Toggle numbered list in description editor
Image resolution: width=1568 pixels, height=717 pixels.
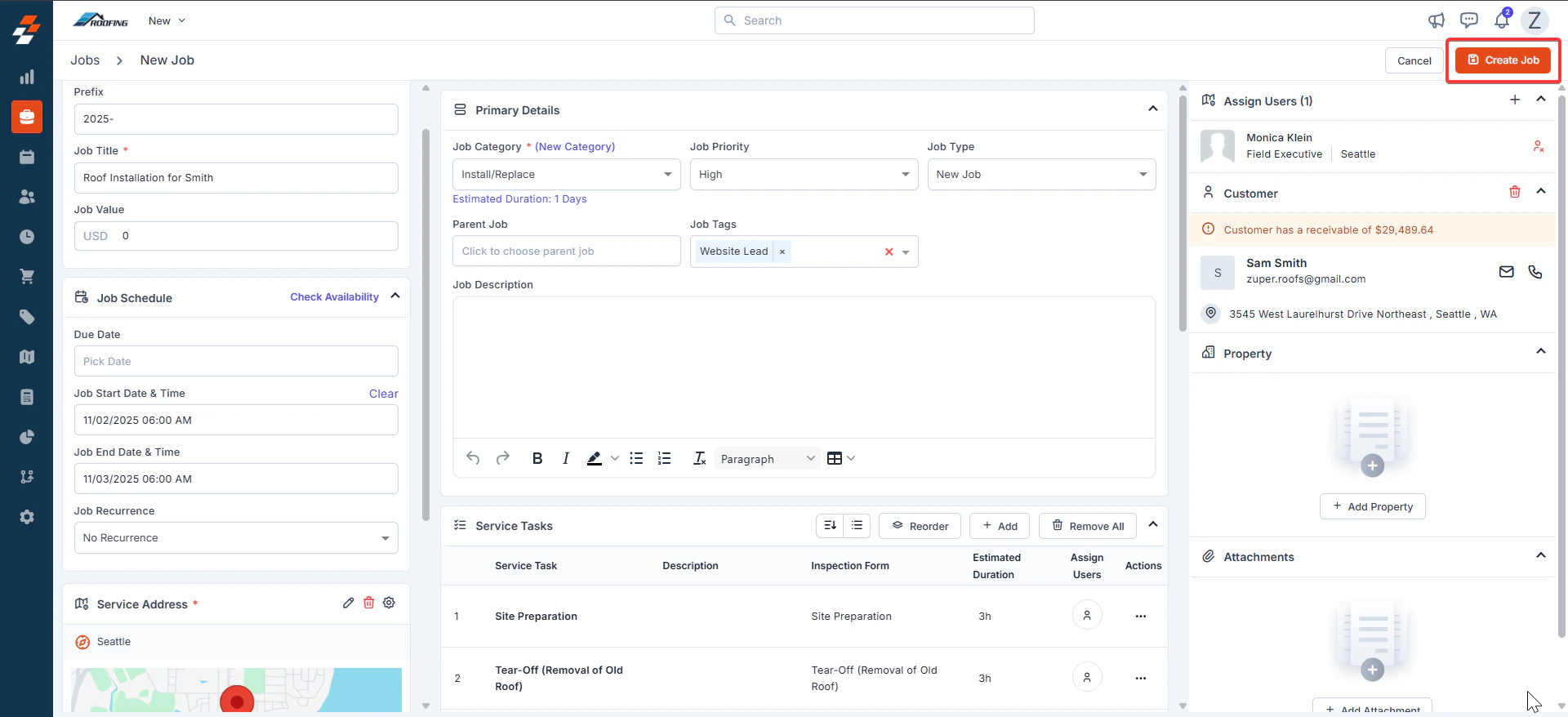coord(665,458)
